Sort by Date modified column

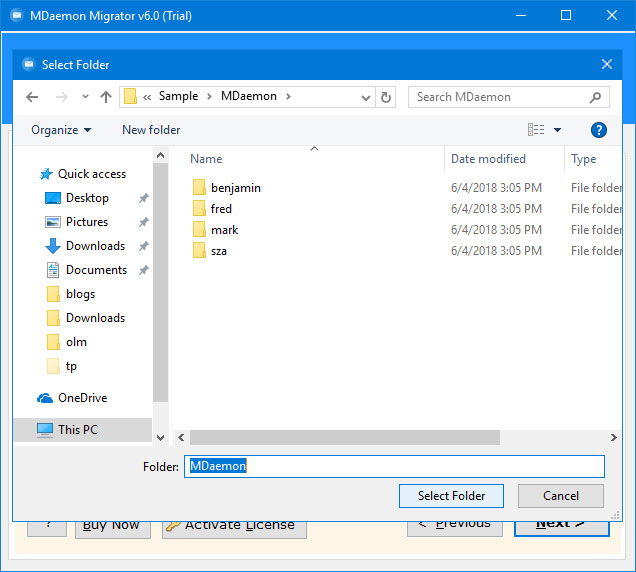pyautogui.click(x=488, y=159)
